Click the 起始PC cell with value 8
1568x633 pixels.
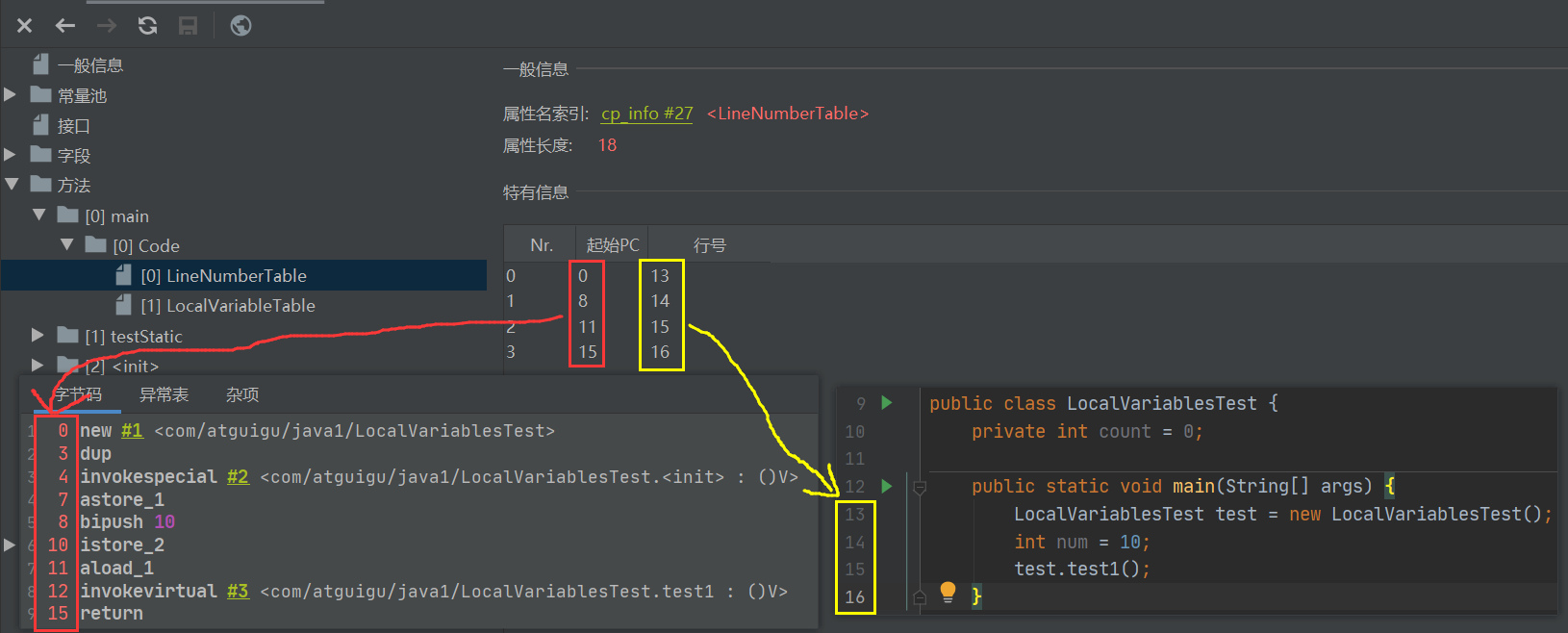pyautogui.click(x=583, y=301)
